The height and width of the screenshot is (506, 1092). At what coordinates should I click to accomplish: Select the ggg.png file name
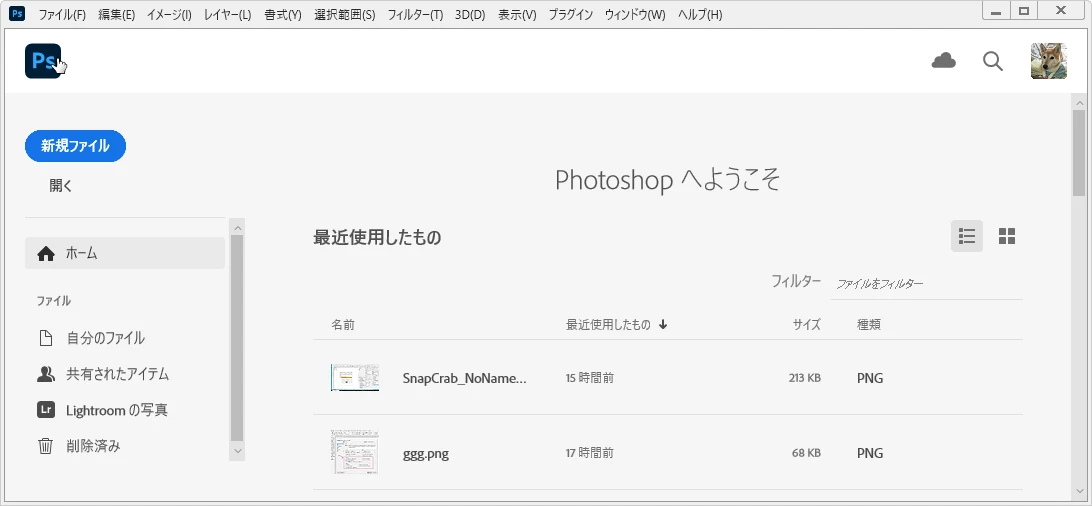(x=426, y=454)
